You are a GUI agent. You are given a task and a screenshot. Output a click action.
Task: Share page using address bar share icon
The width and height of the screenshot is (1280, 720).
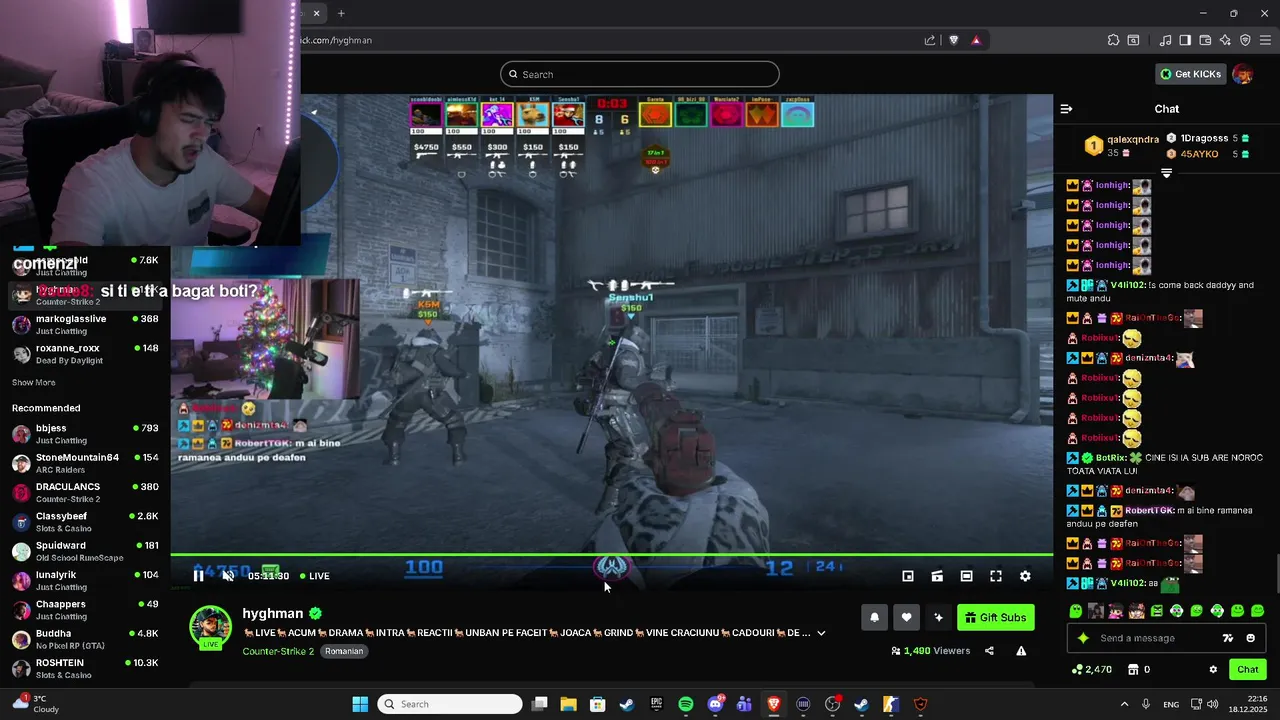930,40
